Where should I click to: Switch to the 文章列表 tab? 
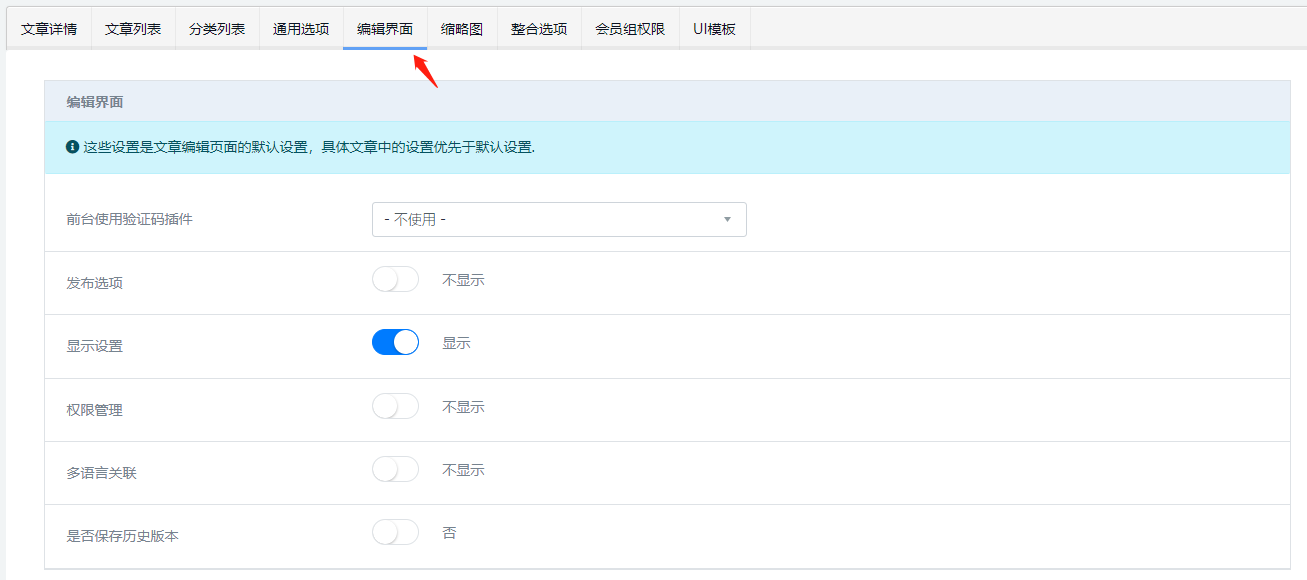point(133,29)
